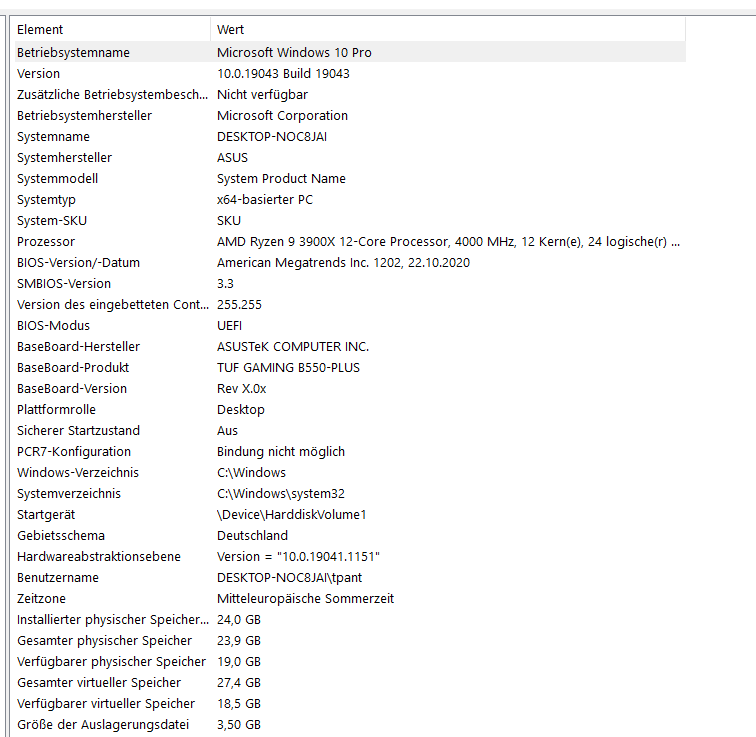The height and width of the screenshot is (737, 756).
Task: Select the Windows-Verzeichnis row
Action: pos(350,472)
